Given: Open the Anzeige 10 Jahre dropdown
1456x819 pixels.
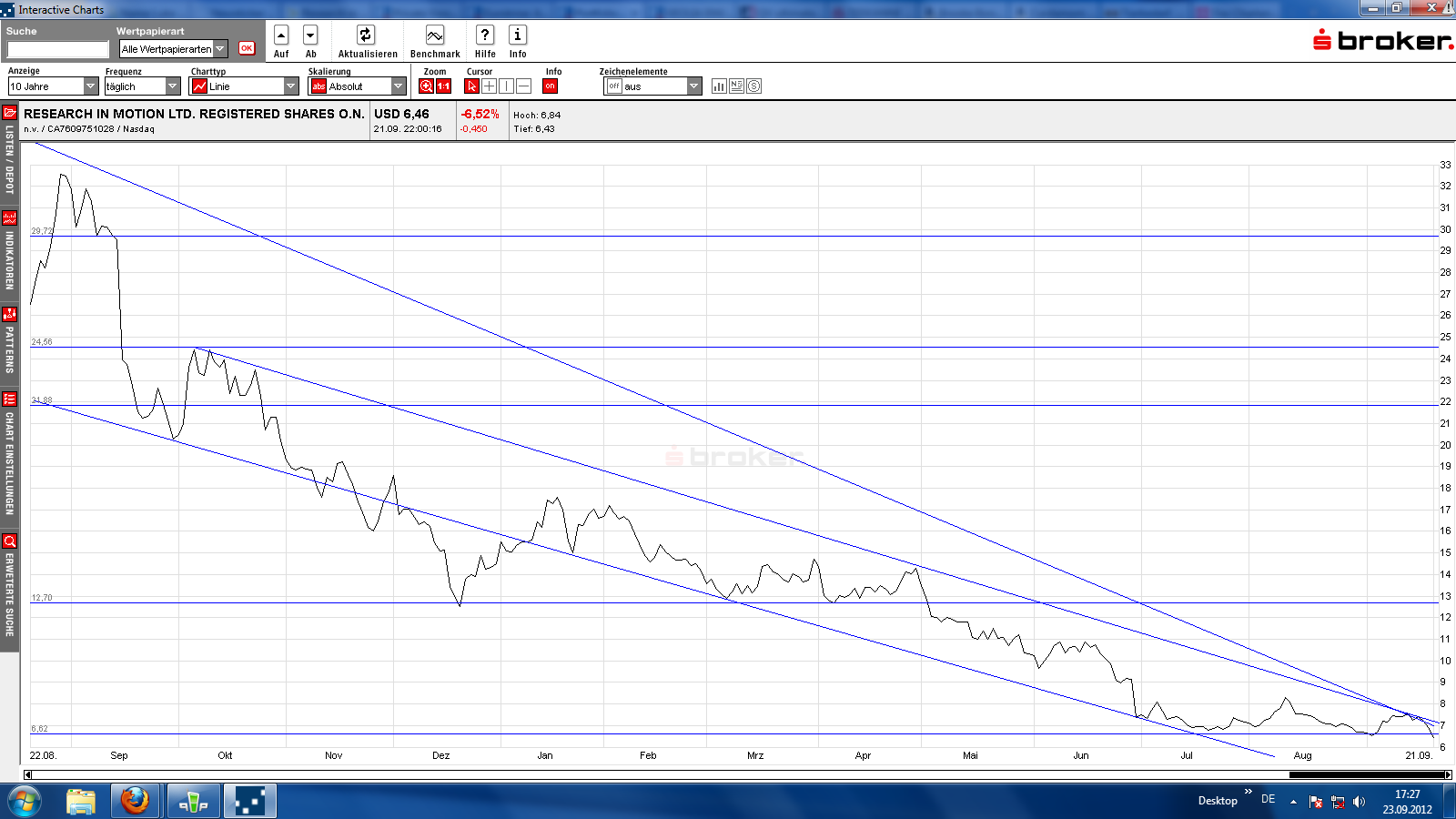Looking at the screenshot, I should click(53, 86).
